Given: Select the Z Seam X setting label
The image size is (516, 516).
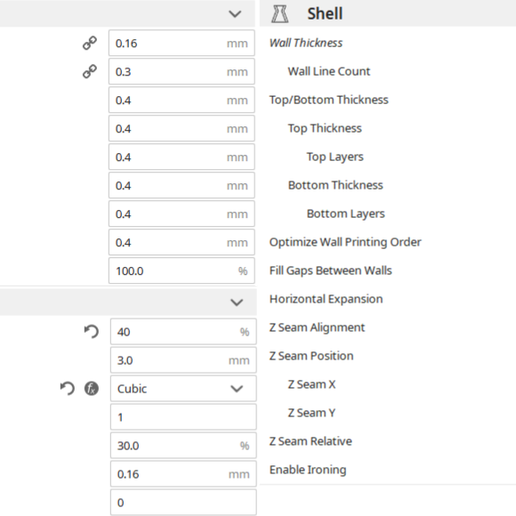Looking at the screenshot, I should coord(312,384).
